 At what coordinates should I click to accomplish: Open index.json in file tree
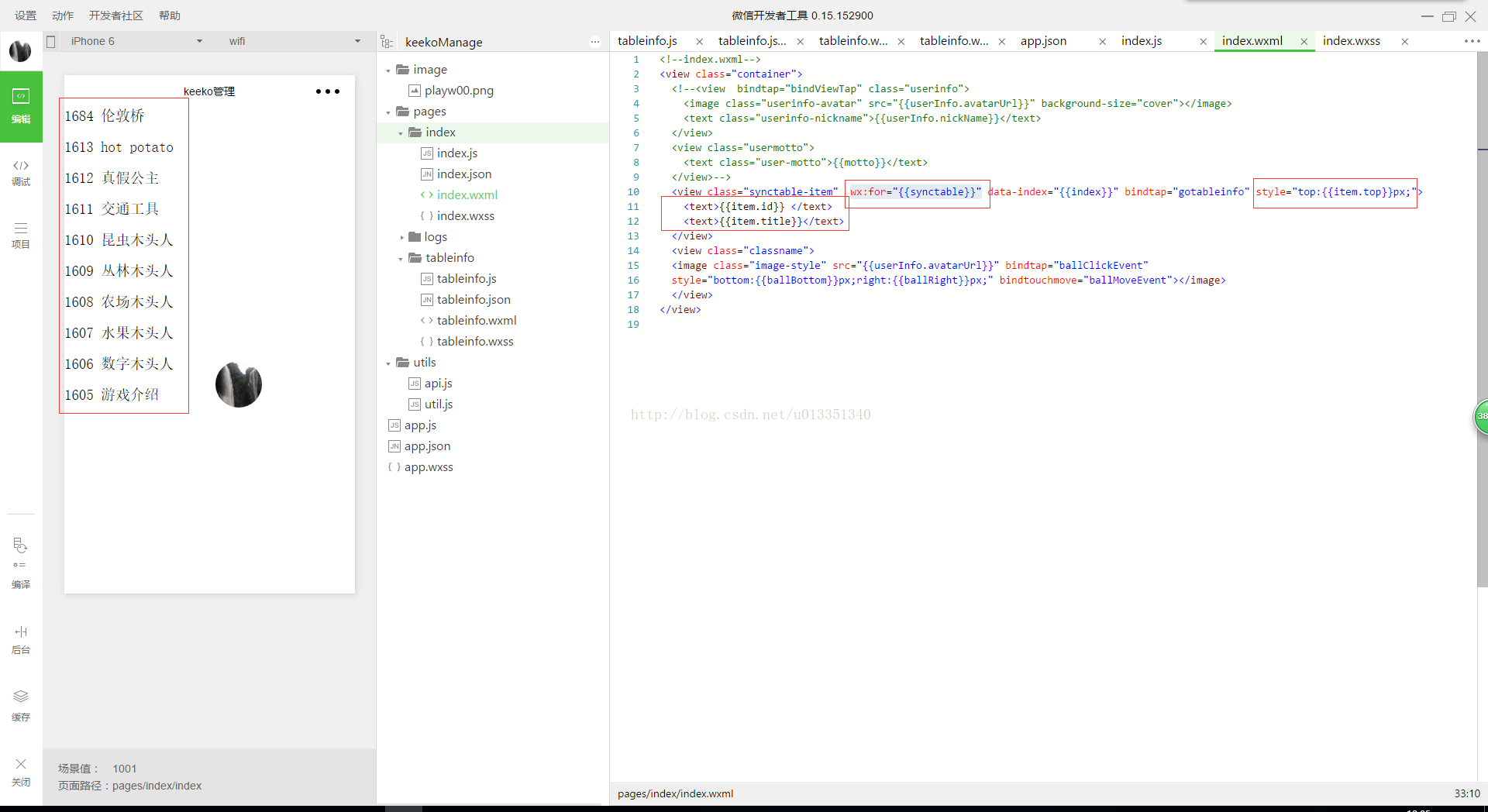click(464, 174)
